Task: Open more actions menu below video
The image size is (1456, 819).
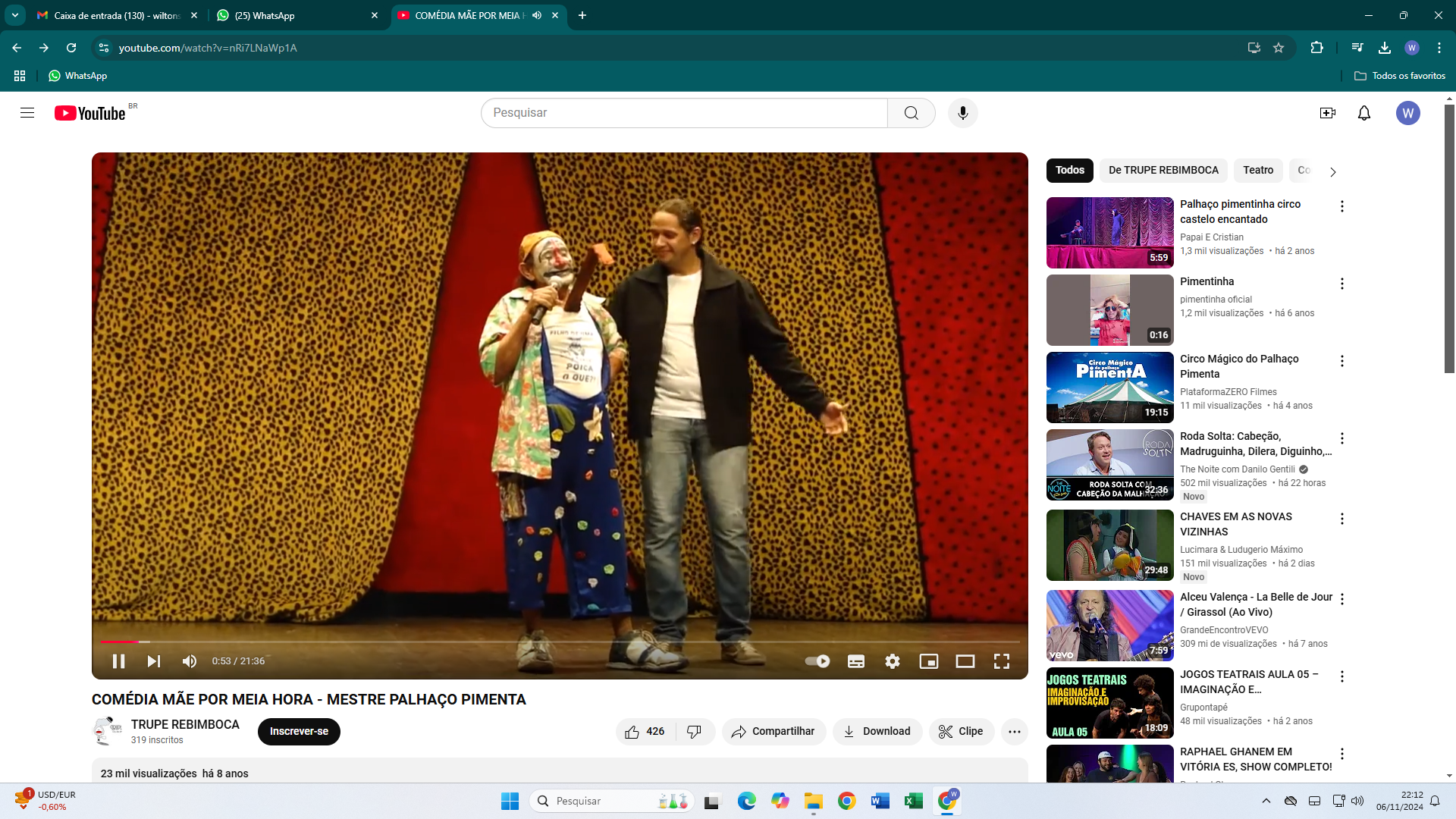Action: (1014, 732)
